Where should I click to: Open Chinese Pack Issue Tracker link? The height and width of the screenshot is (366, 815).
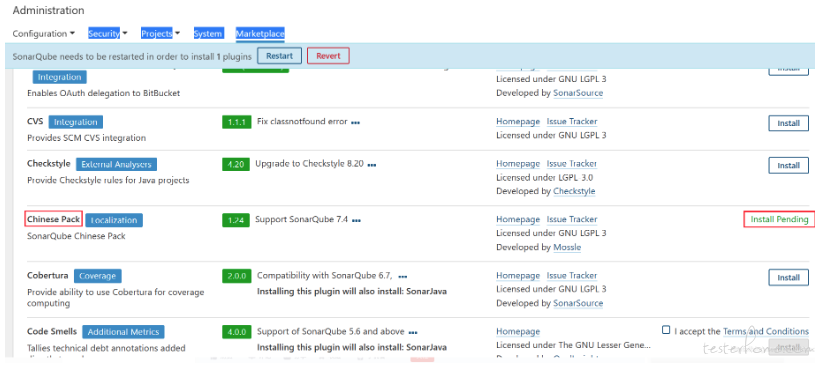tap(572, 219)
